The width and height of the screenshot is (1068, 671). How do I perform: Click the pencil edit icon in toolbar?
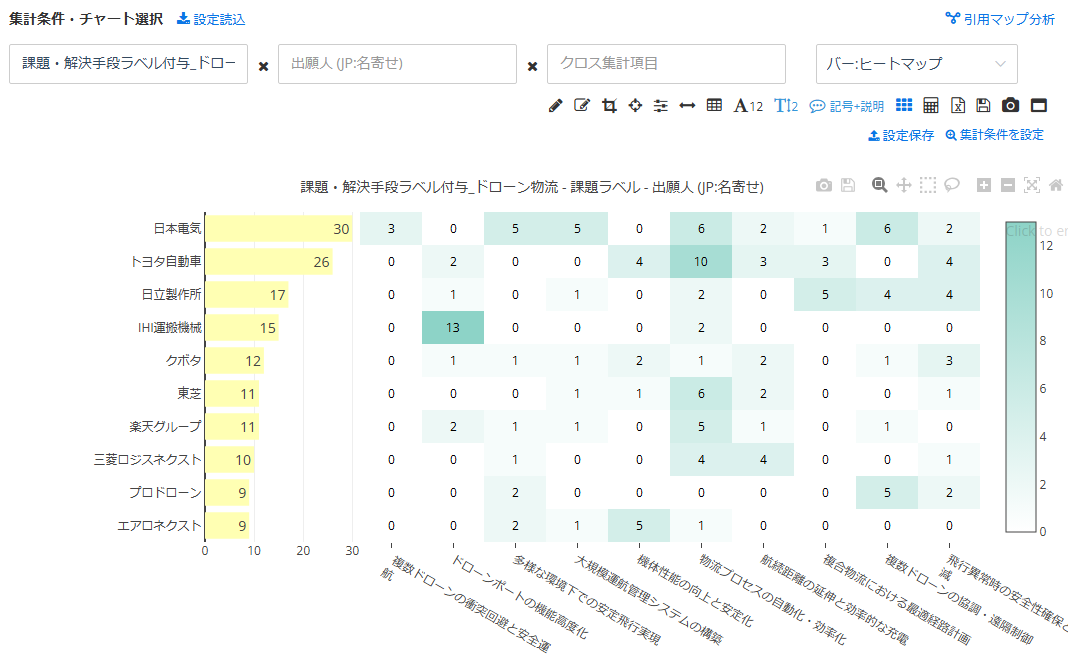click(x=556, y=106)
